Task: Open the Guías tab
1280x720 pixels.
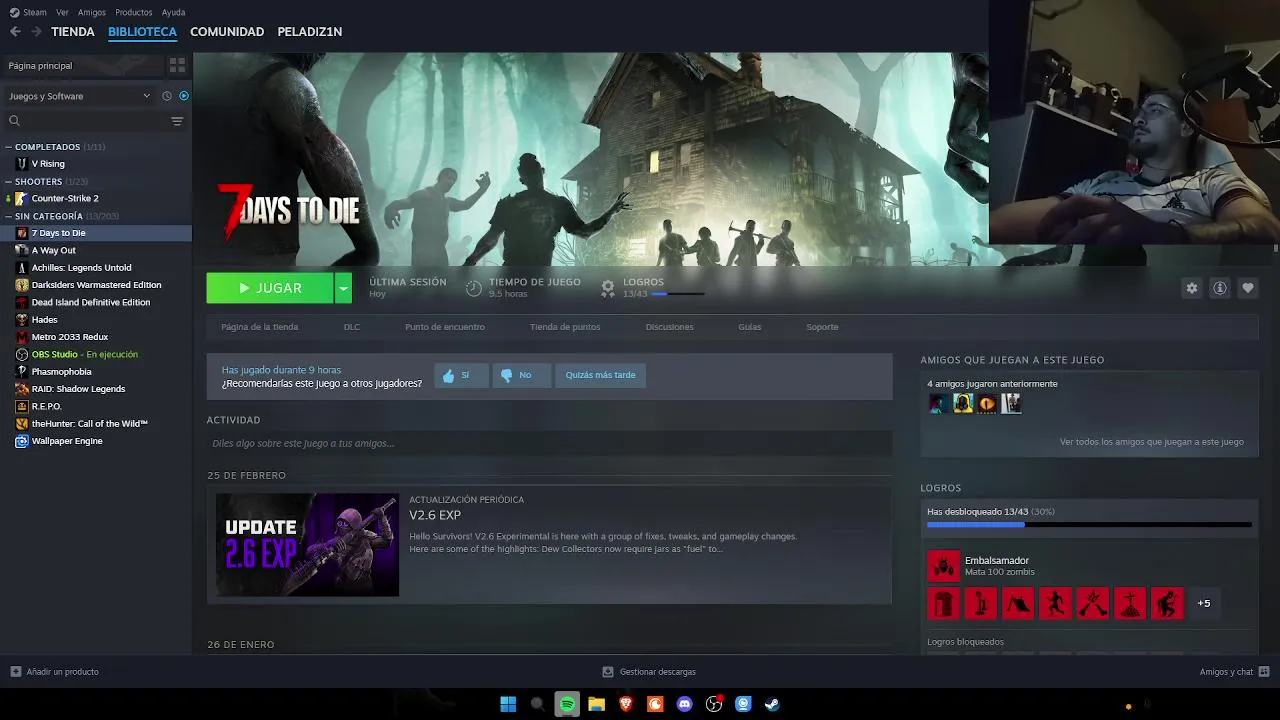Action: [x=750, y=327]
